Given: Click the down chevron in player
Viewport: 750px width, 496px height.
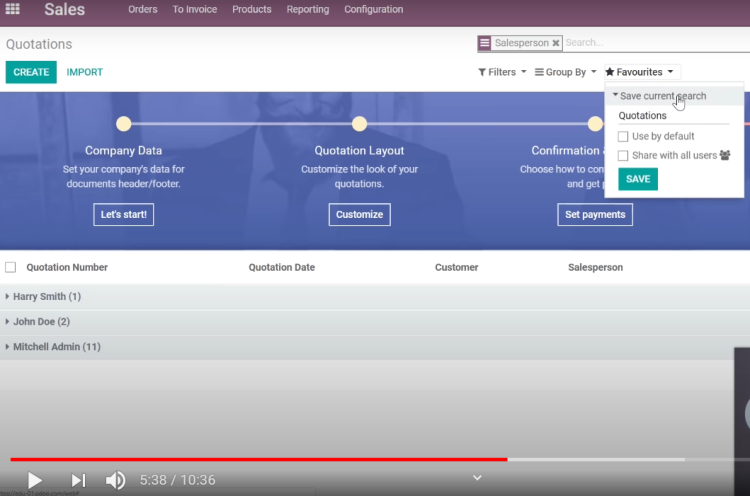Looking at the screenshot, I should [477, 478].
